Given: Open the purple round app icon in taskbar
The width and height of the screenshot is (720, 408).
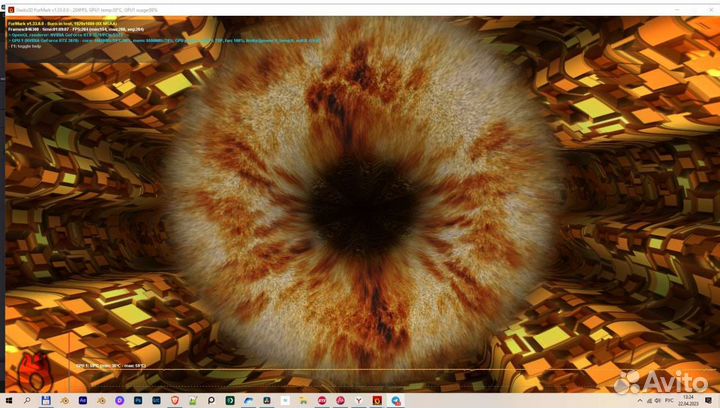Looking at the screenshot, I should (120, 400).
